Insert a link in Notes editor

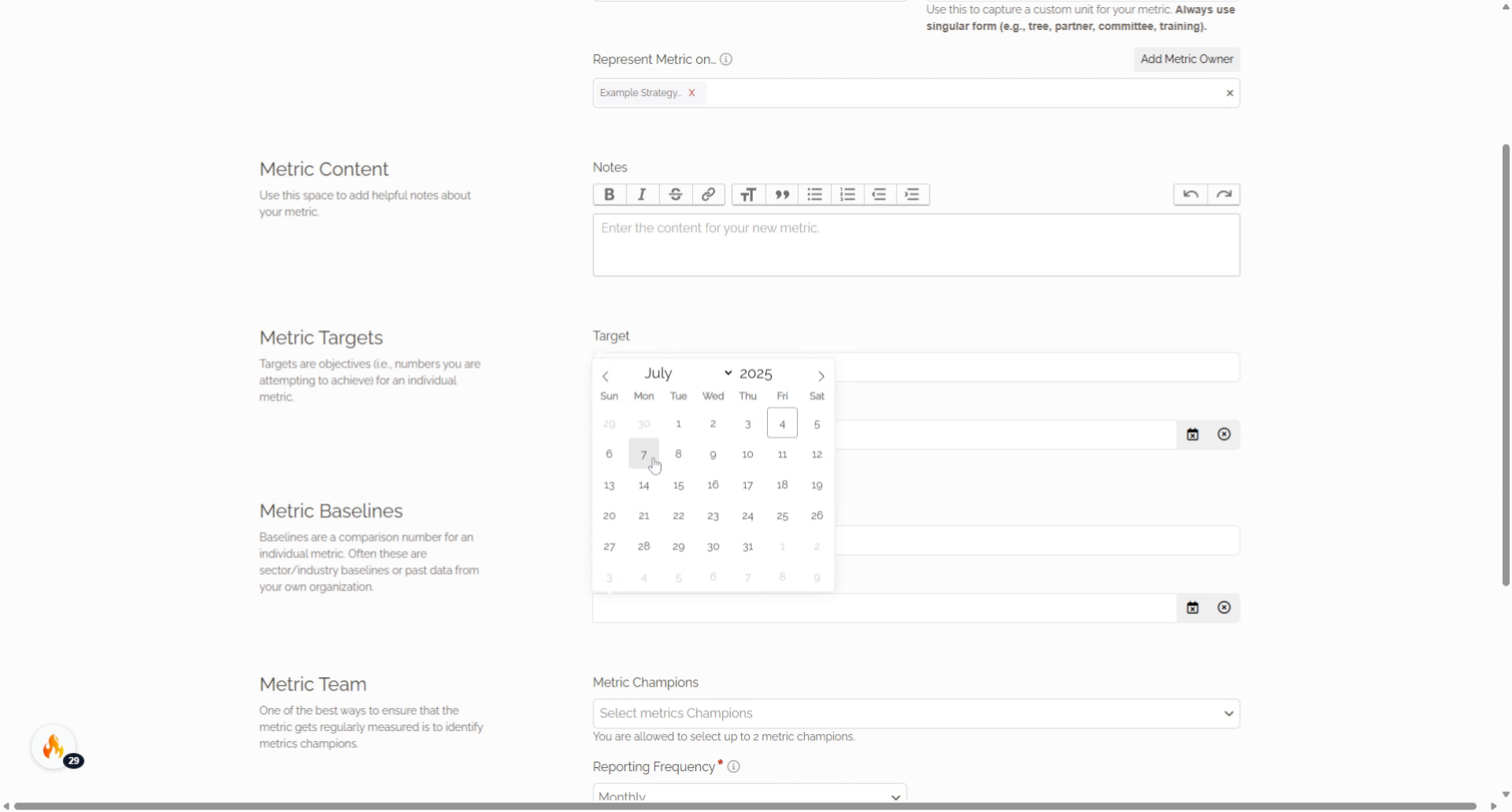tap(708, 195)
